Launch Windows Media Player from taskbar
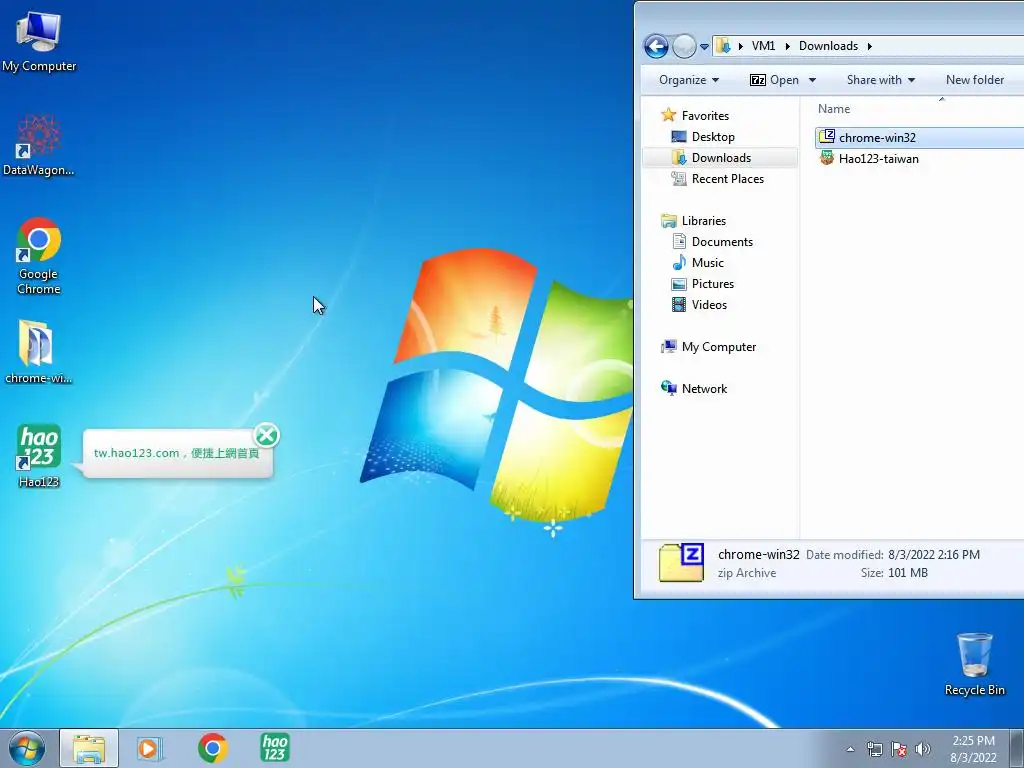 tap(150, 748)
